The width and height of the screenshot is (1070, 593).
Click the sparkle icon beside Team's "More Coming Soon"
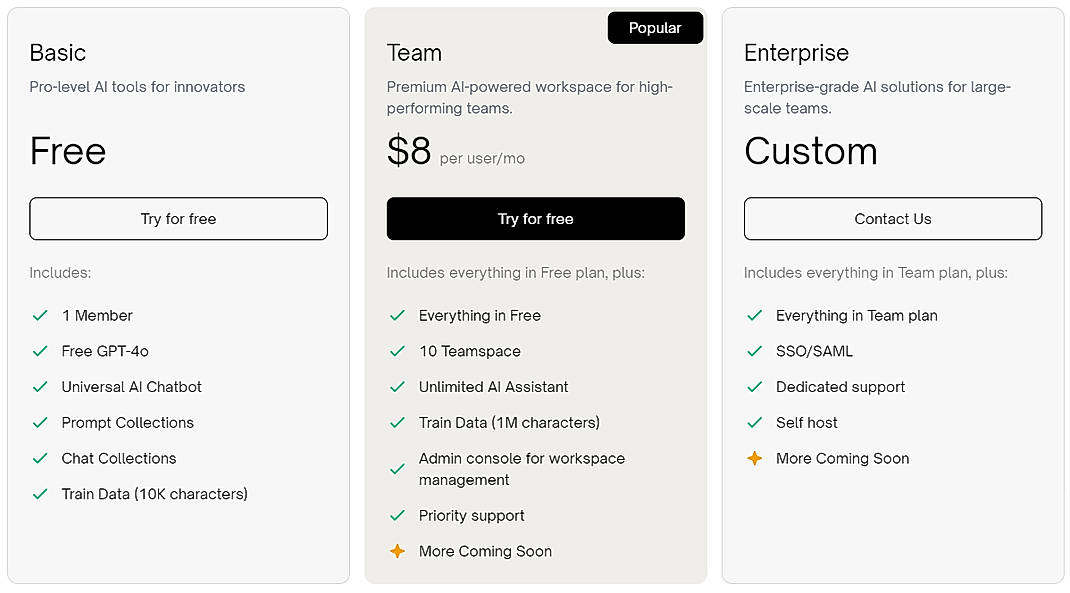coord(397,551)
